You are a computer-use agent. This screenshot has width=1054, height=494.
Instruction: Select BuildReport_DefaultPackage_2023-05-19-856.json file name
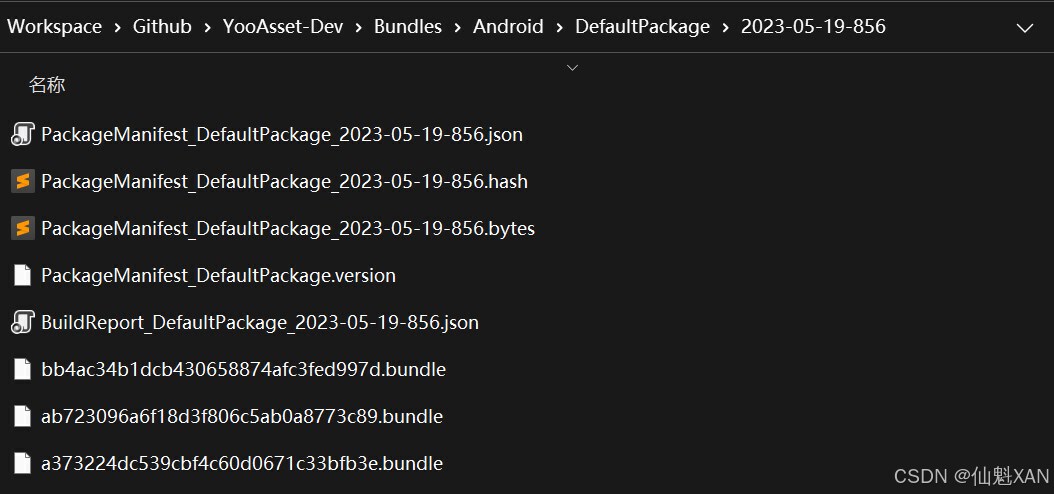pyautogui.click(x=260, y=322)
